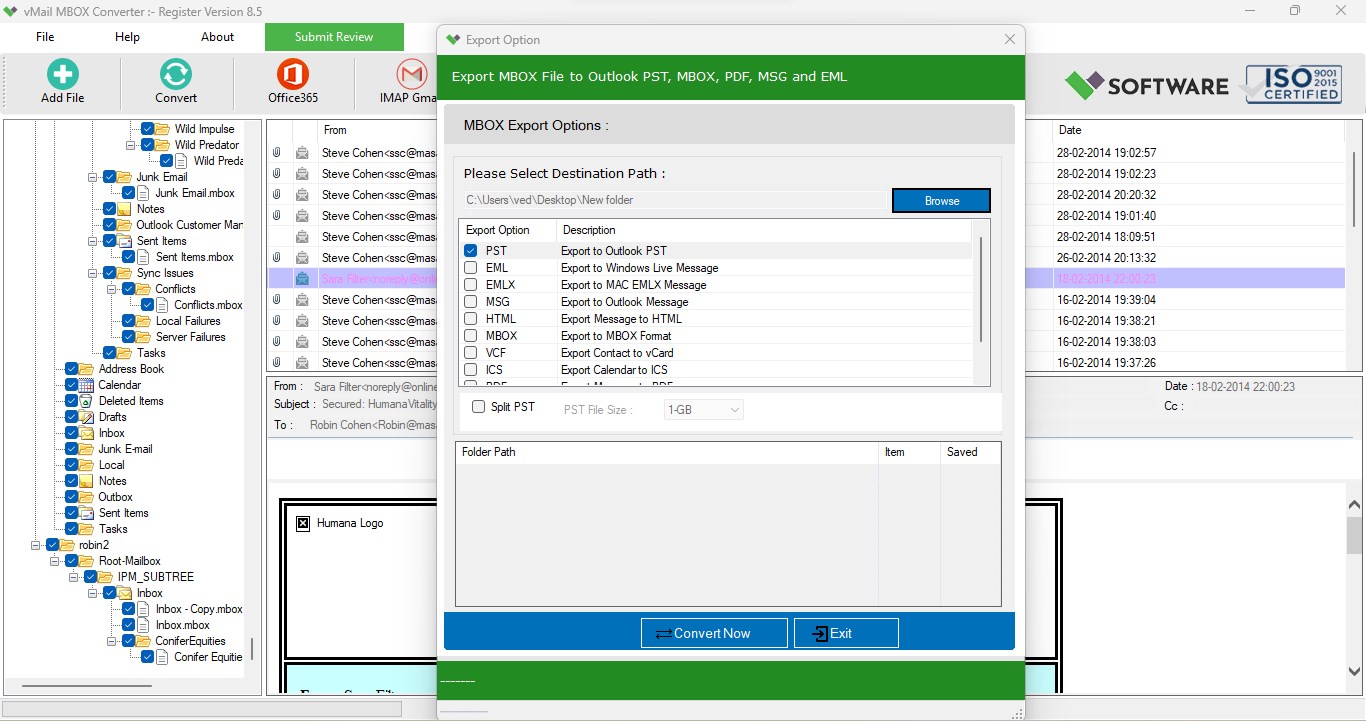This screenshot has height=721, width=1366.
Task: Close the Export Option dialog
Action: [x=1009, y=40]
